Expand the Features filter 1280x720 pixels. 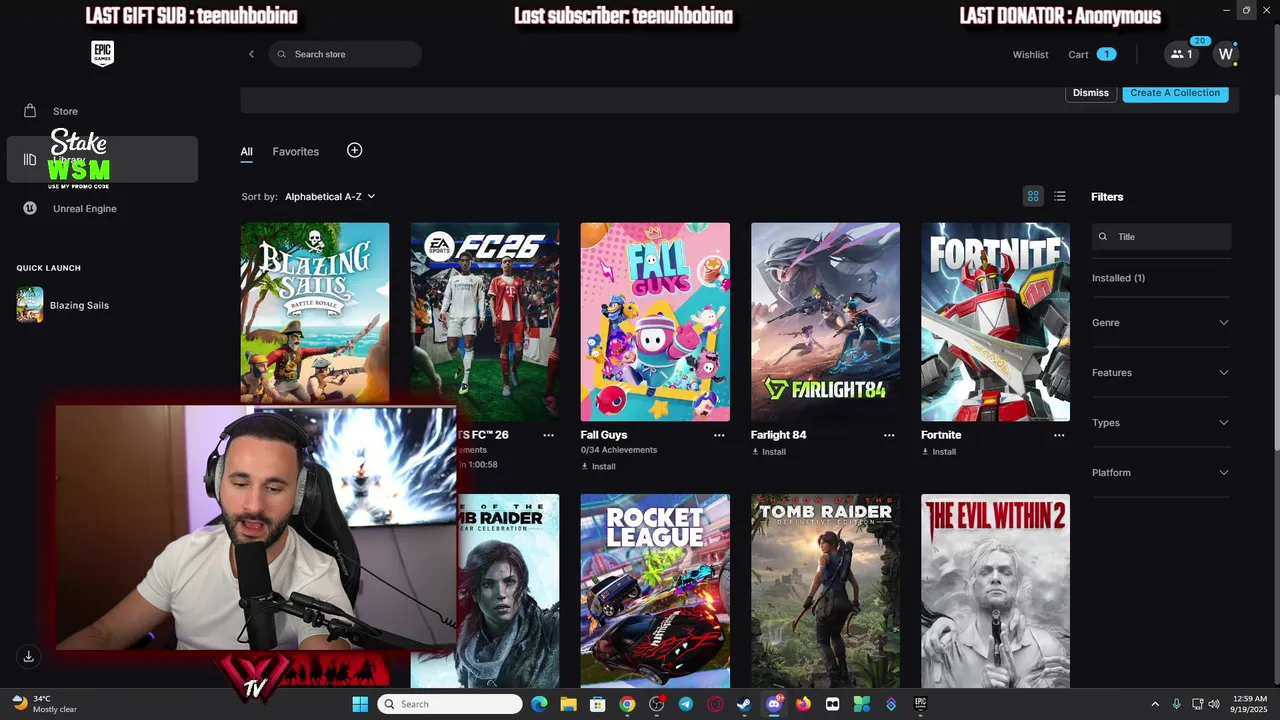click(1161, 373)
